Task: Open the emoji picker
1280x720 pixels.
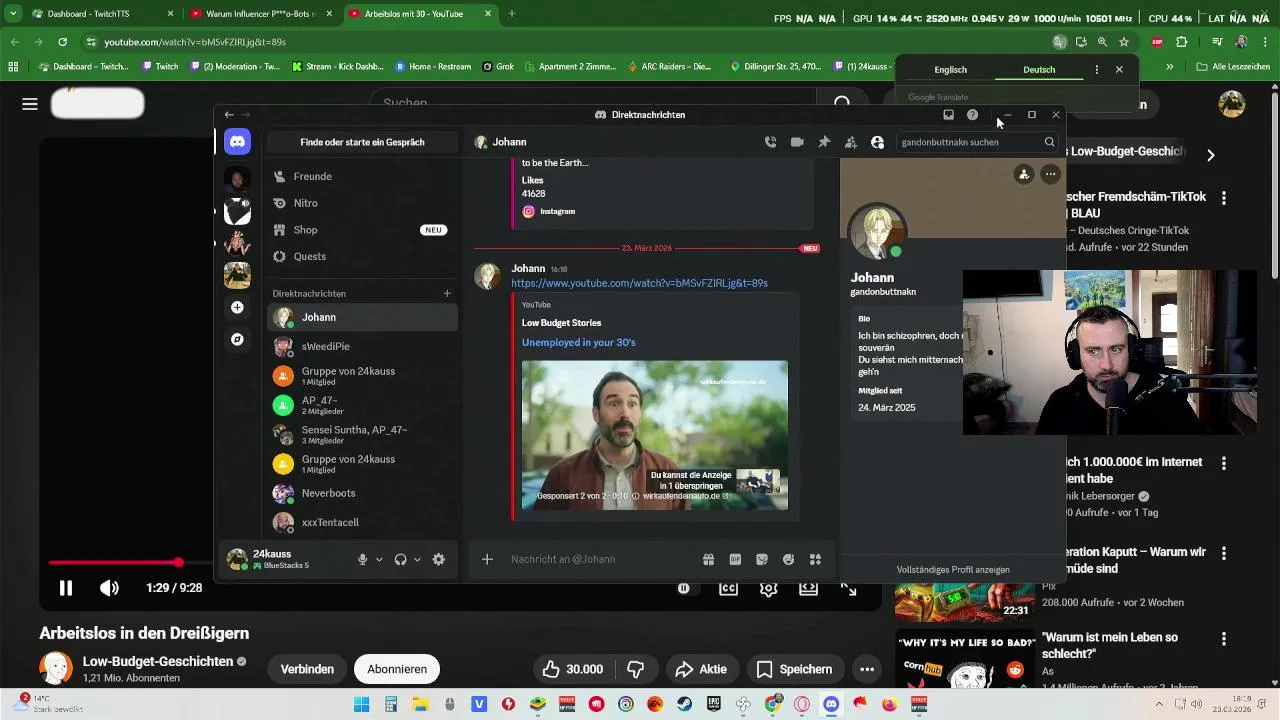Action: (x=788, y=560)
